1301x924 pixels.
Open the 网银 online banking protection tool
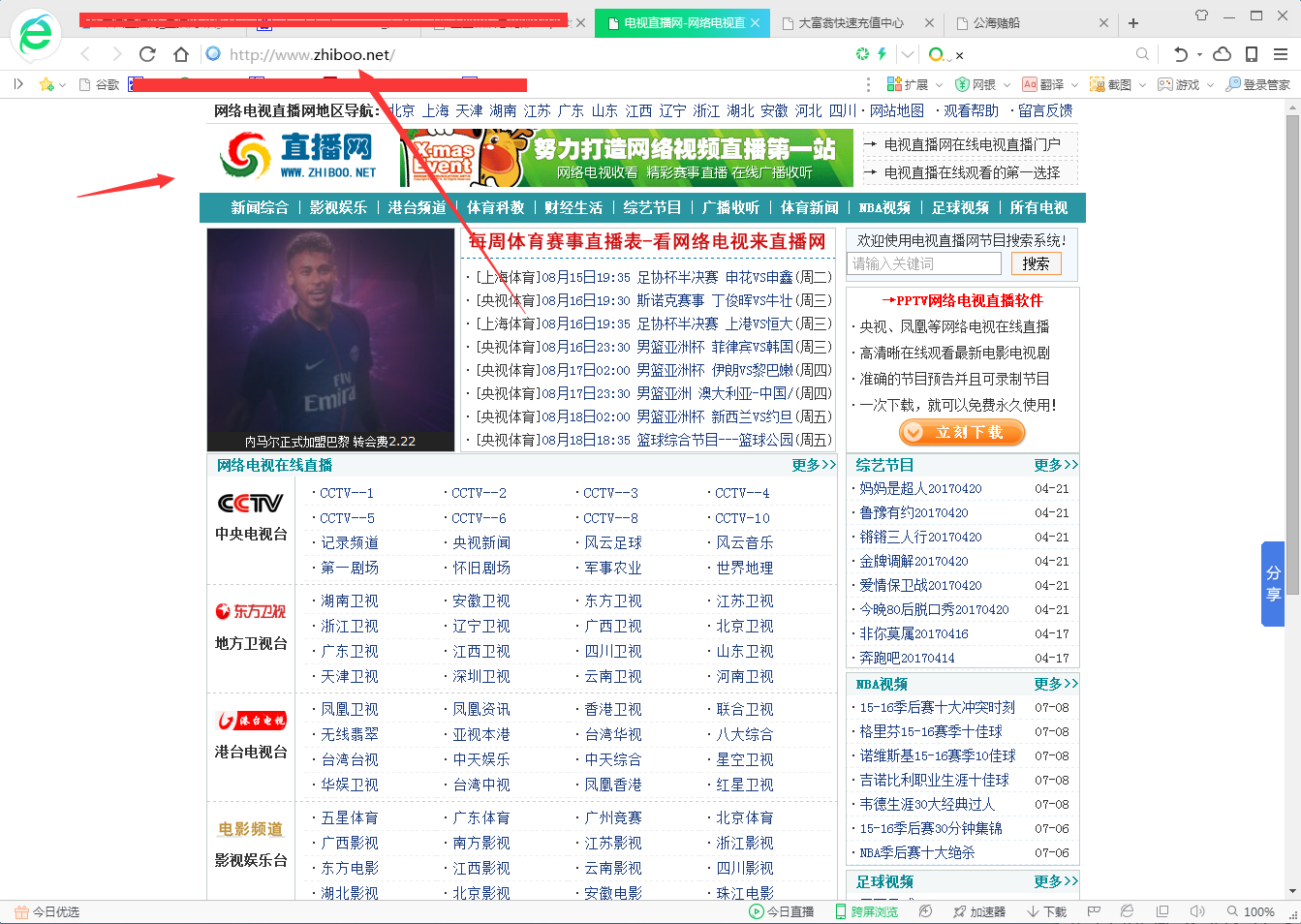(x=977, y=84)
